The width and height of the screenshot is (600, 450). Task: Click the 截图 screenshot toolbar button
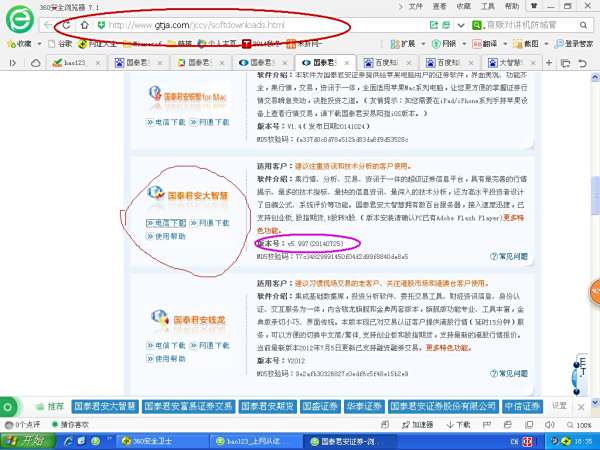[x=526, y=44]
